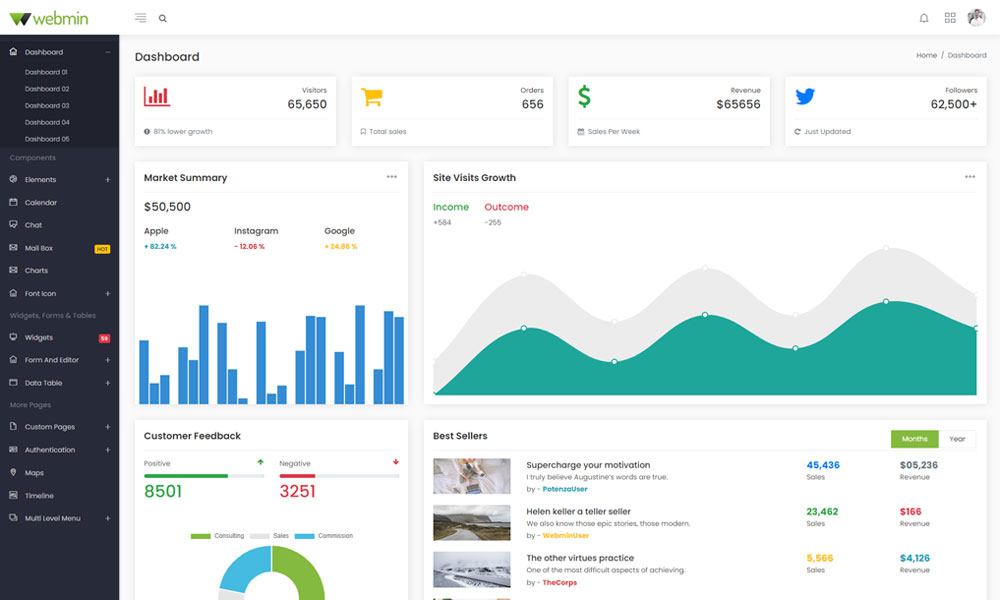
Task: Open Dashboard 03 in the sidebar
Action: pos(47,105)
